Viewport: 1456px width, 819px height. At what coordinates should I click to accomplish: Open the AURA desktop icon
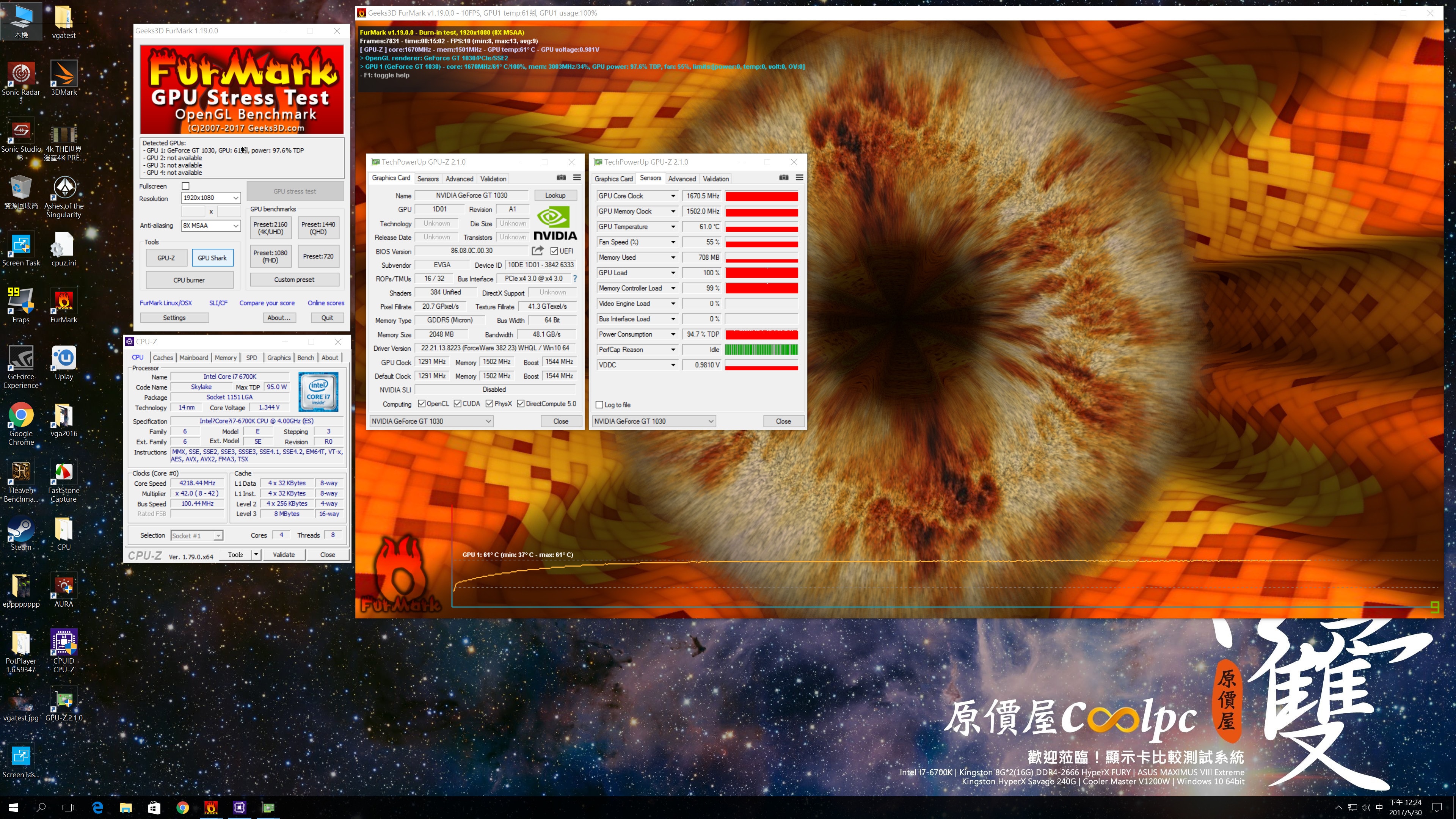tap(64, 591)
